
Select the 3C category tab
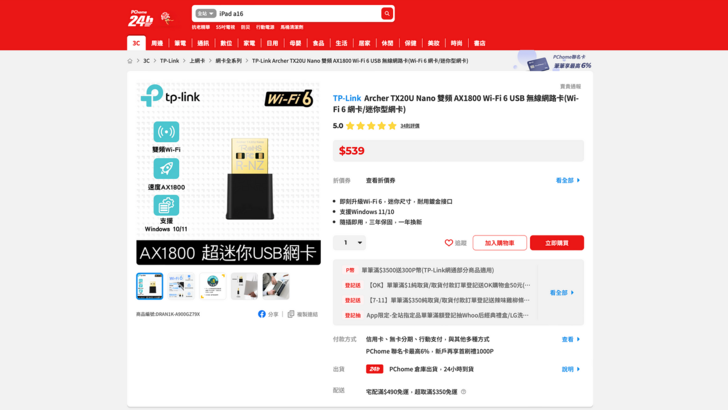136,43
